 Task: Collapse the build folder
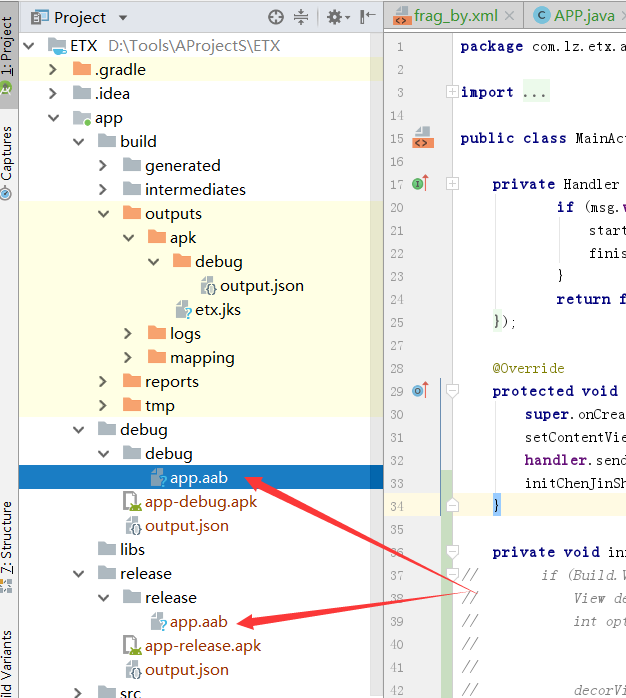tap(79, 142)
